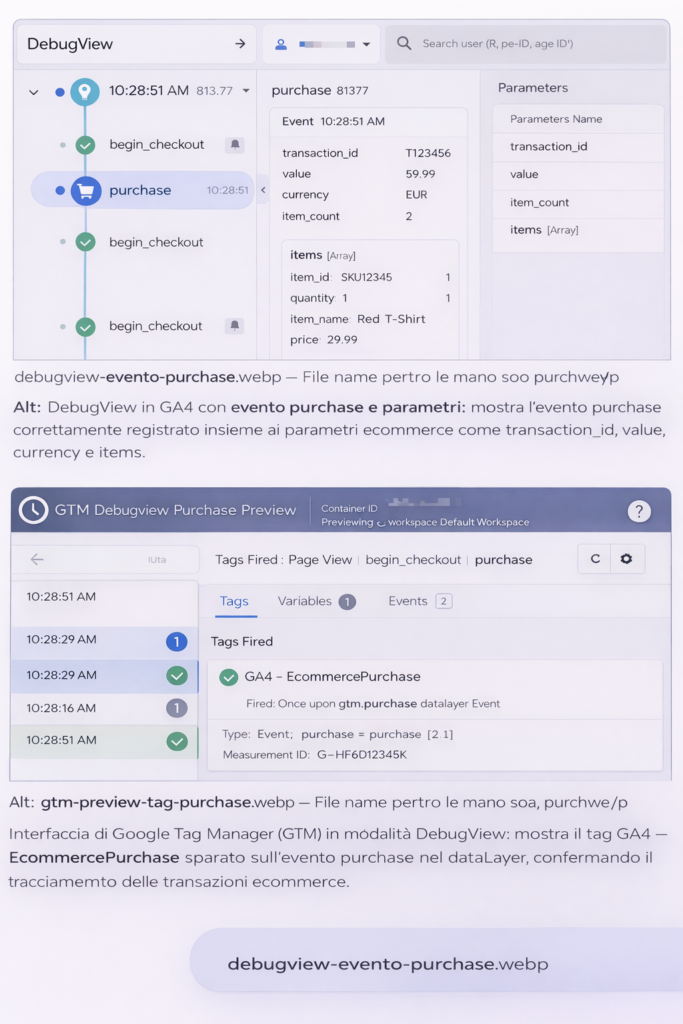Collapse the 10:28:51 AM timeline group
Screen dimensions: 683x1024
(34, 92)
